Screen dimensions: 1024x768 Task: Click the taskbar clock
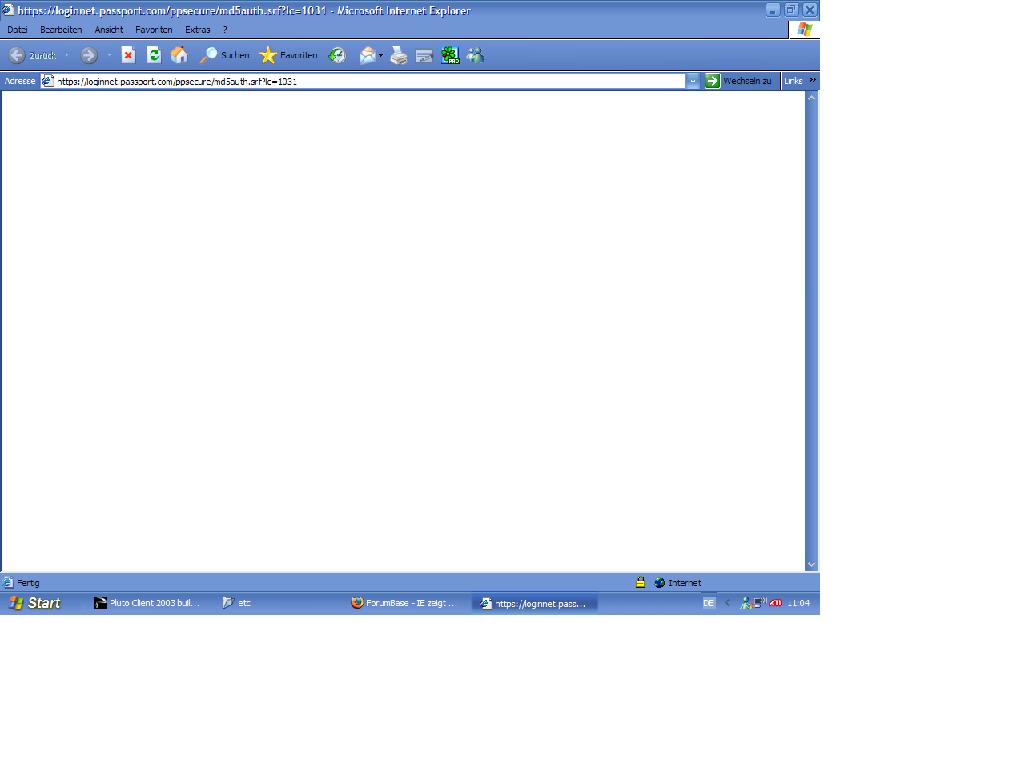point(799,603)
